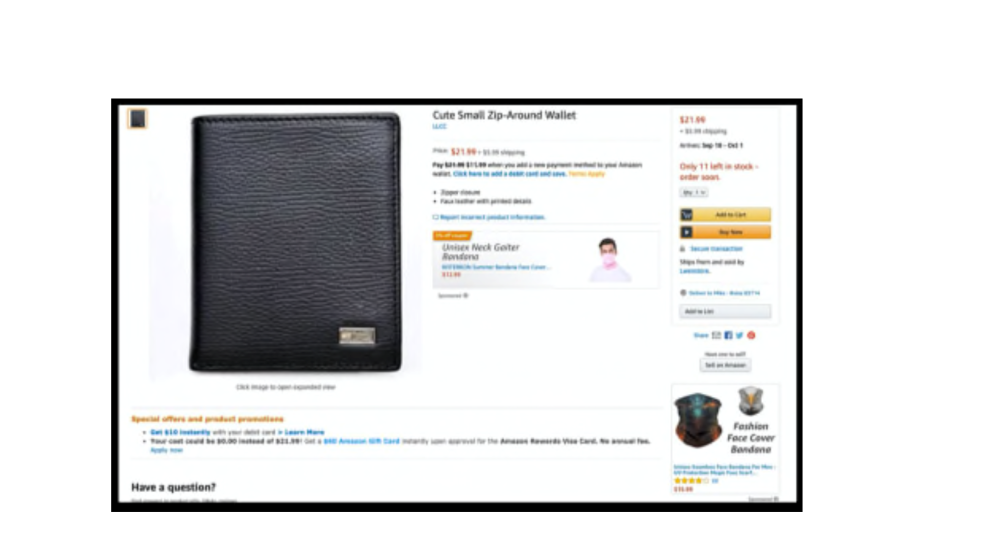Share the product on Twitter
The width and height of the screenshot is (1000, 546).
point(740,336)
